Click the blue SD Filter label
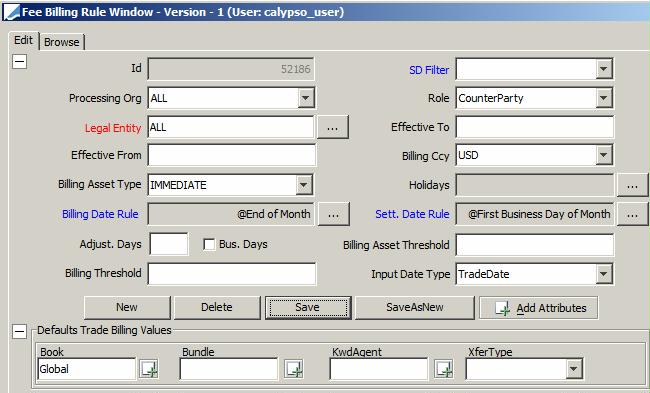 click(x=429, y=70)
